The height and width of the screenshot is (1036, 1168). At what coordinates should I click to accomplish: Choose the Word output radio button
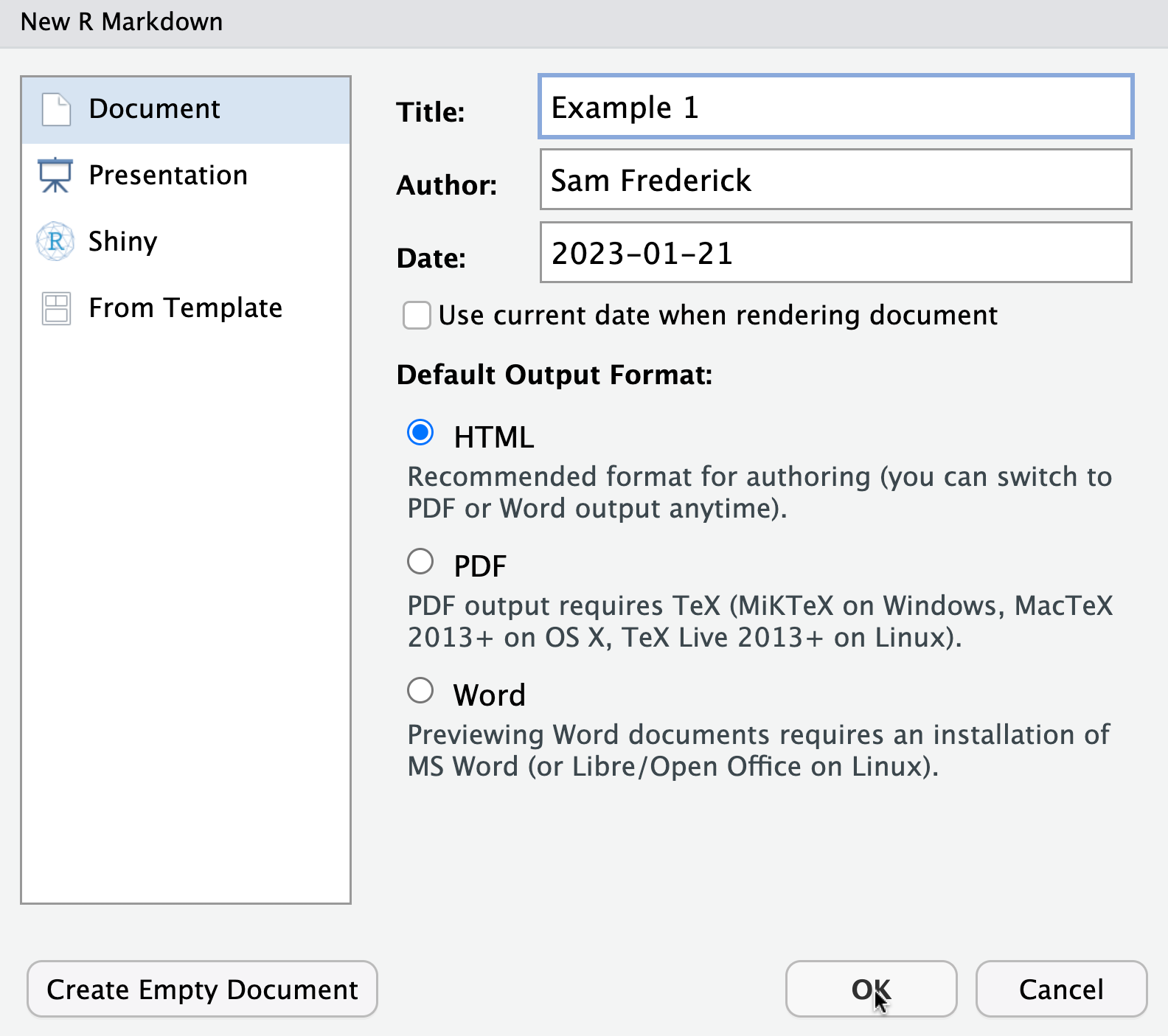coord(420,691)
